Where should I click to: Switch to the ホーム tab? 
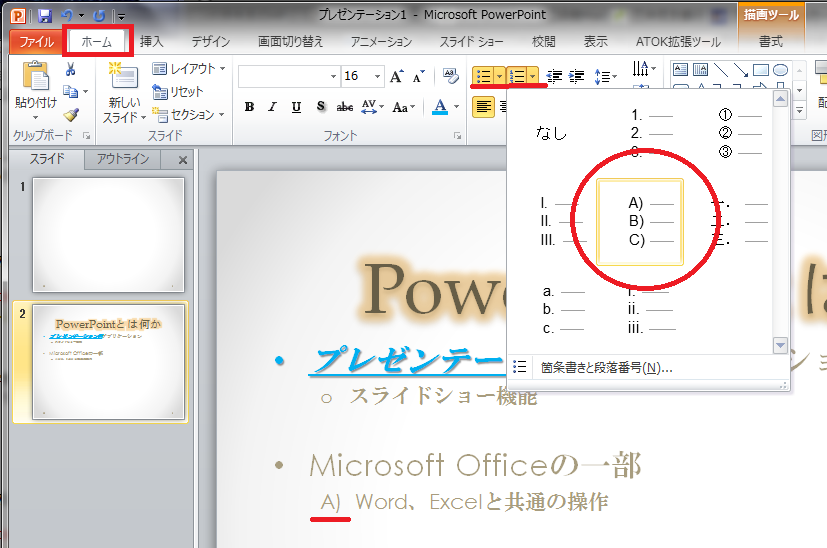[97, 42]
